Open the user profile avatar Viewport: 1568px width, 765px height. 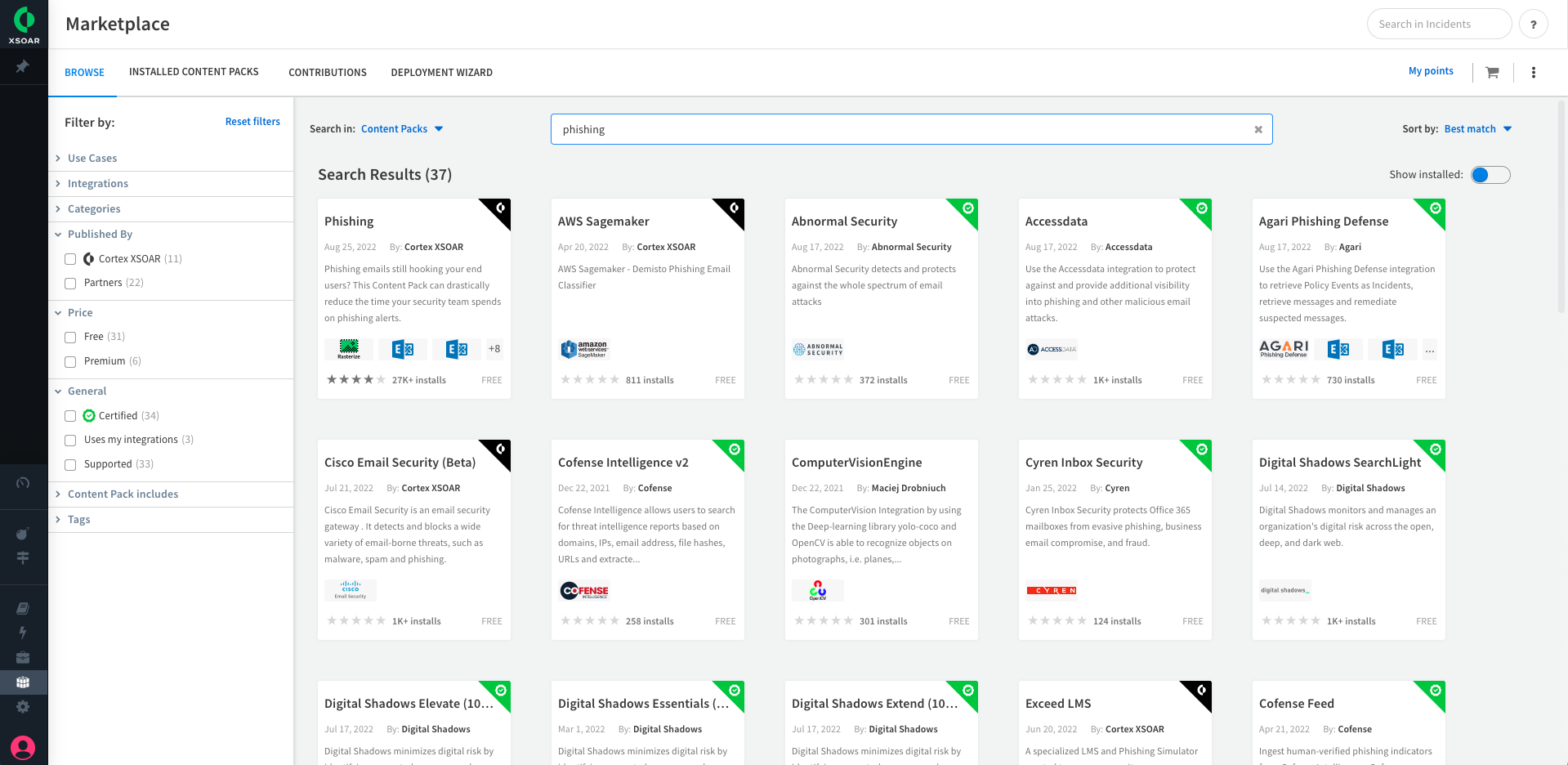click(23, 747)
